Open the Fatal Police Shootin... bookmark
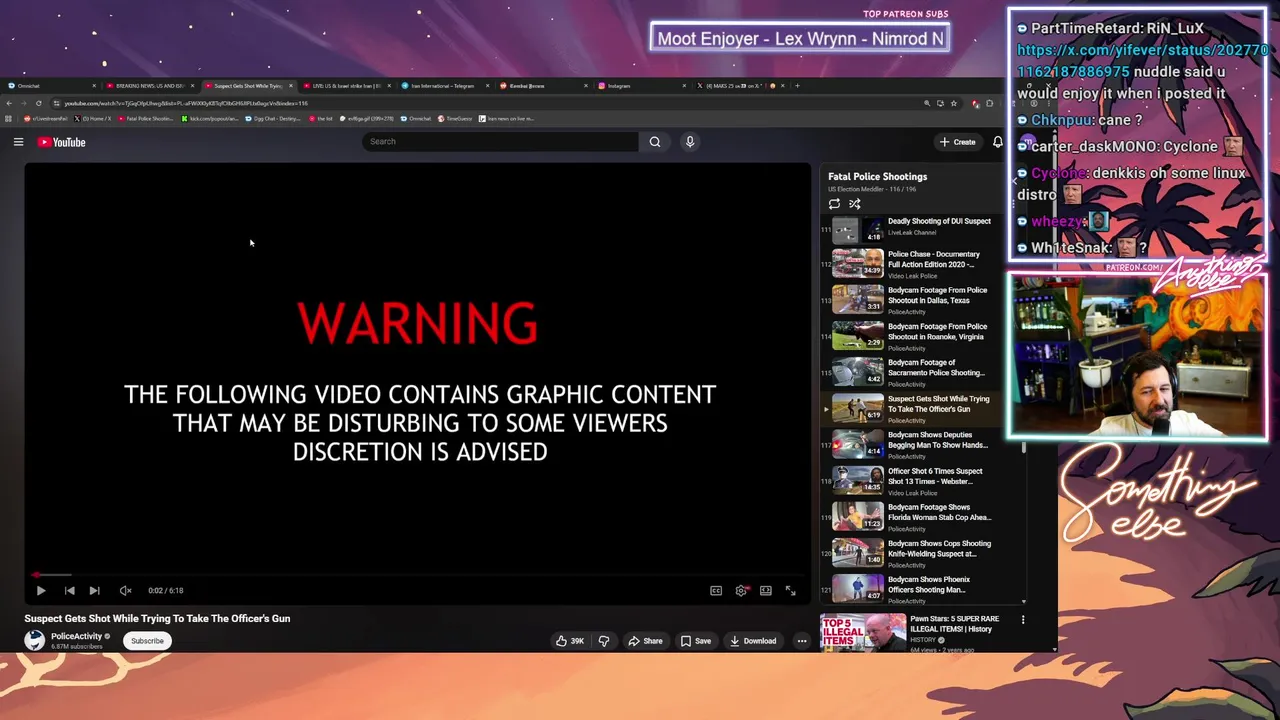 click(146, 119)
